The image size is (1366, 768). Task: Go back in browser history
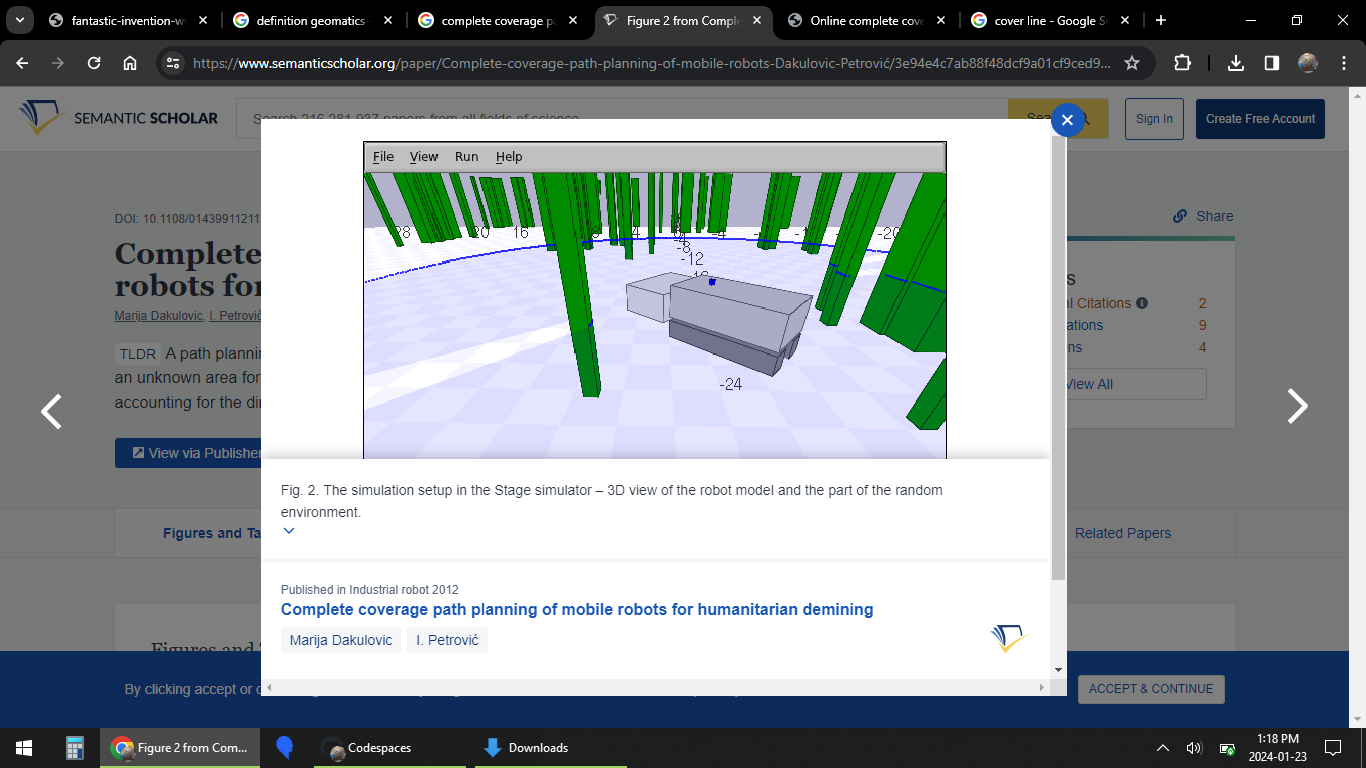[x=22, y=63]
